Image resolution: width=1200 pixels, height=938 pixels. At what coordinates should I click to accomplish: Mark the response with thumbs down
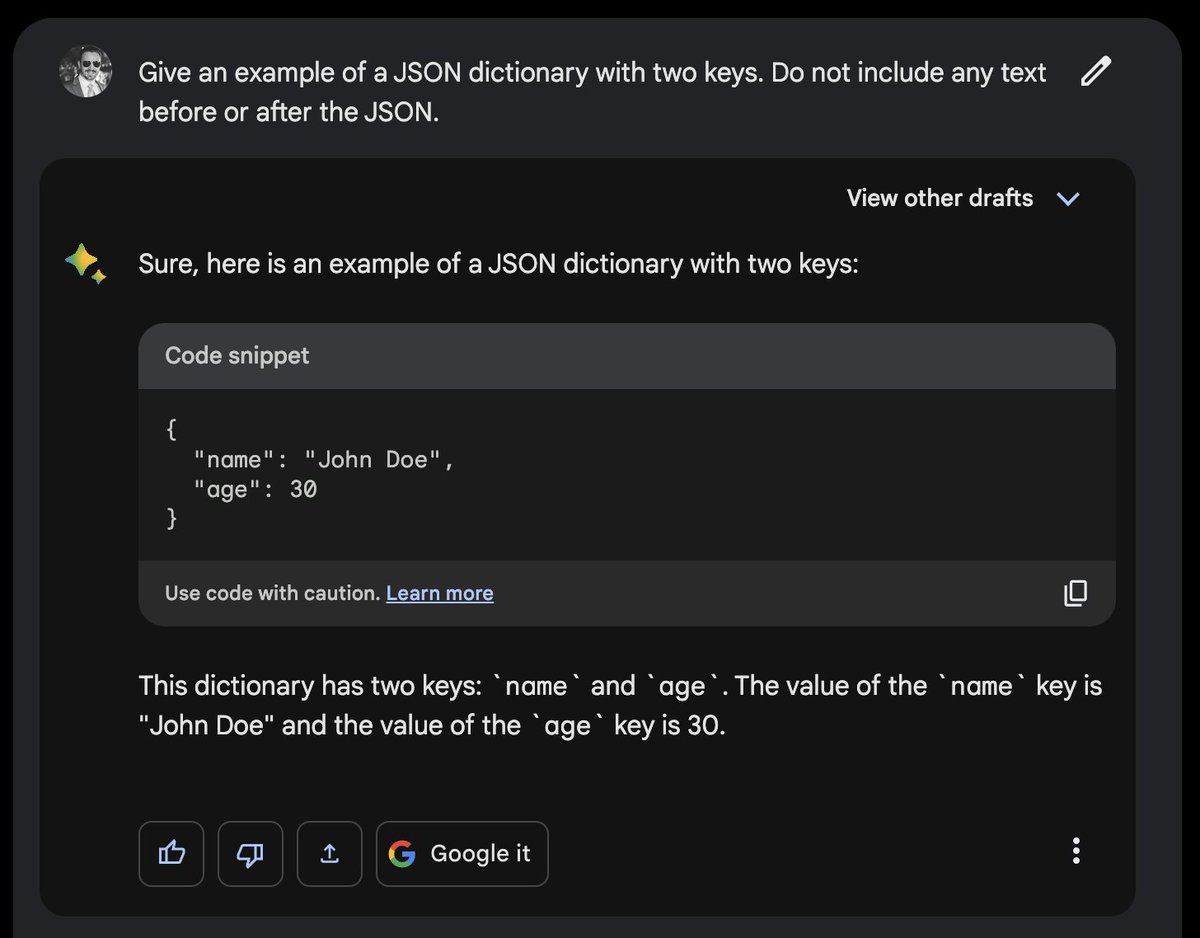(250, 853)
